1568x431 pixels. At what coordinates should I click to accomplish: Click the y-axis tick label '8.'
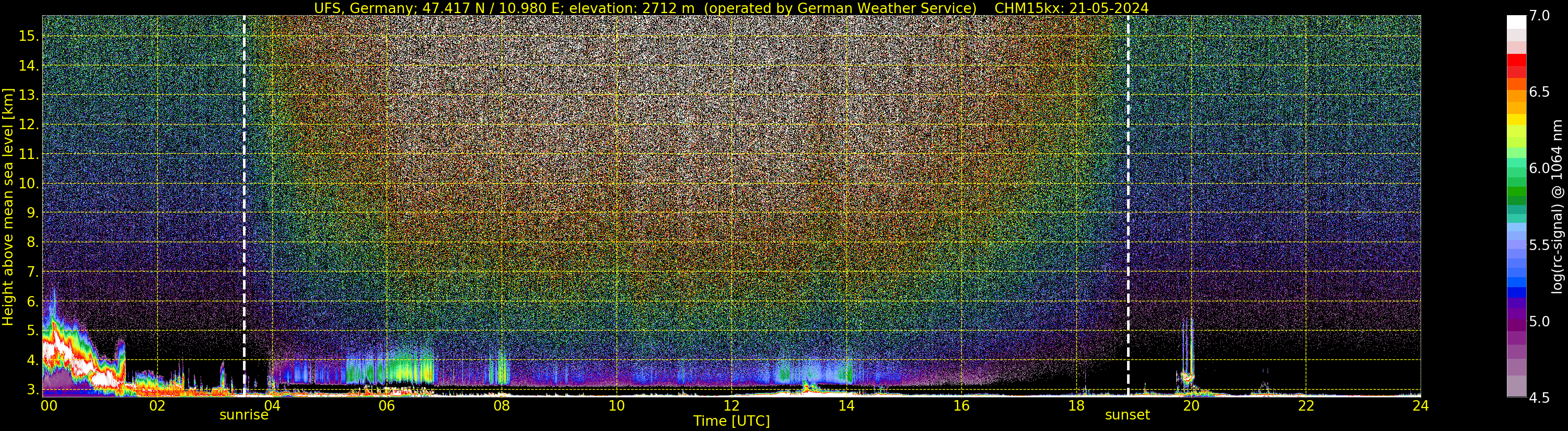pyautogui.click(x=33, y=242)
